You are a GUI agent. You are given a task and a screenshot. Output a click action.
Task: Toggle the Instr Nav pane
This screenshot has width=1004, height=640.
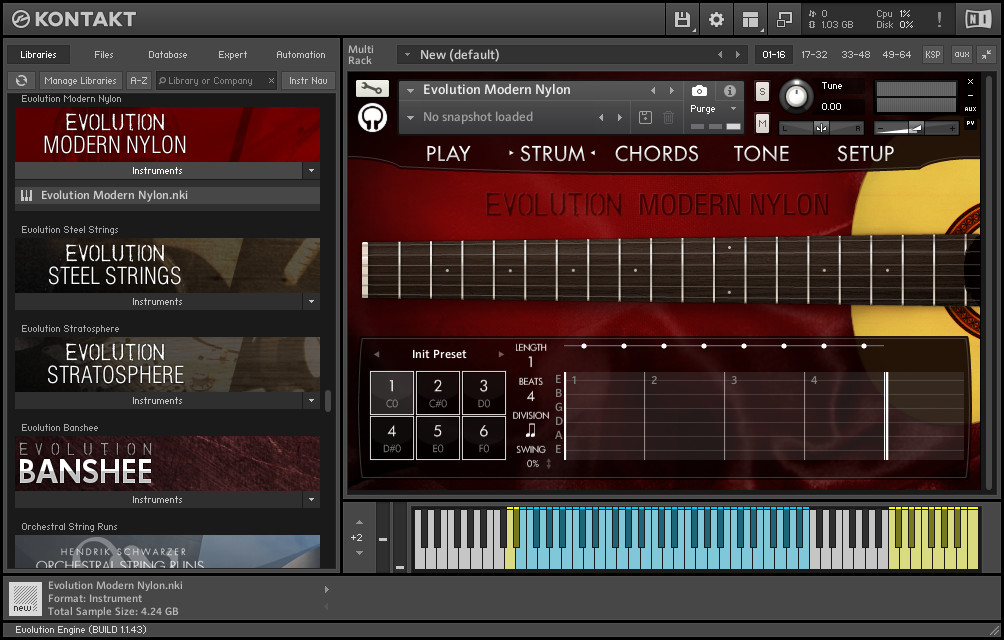[308, 81]
